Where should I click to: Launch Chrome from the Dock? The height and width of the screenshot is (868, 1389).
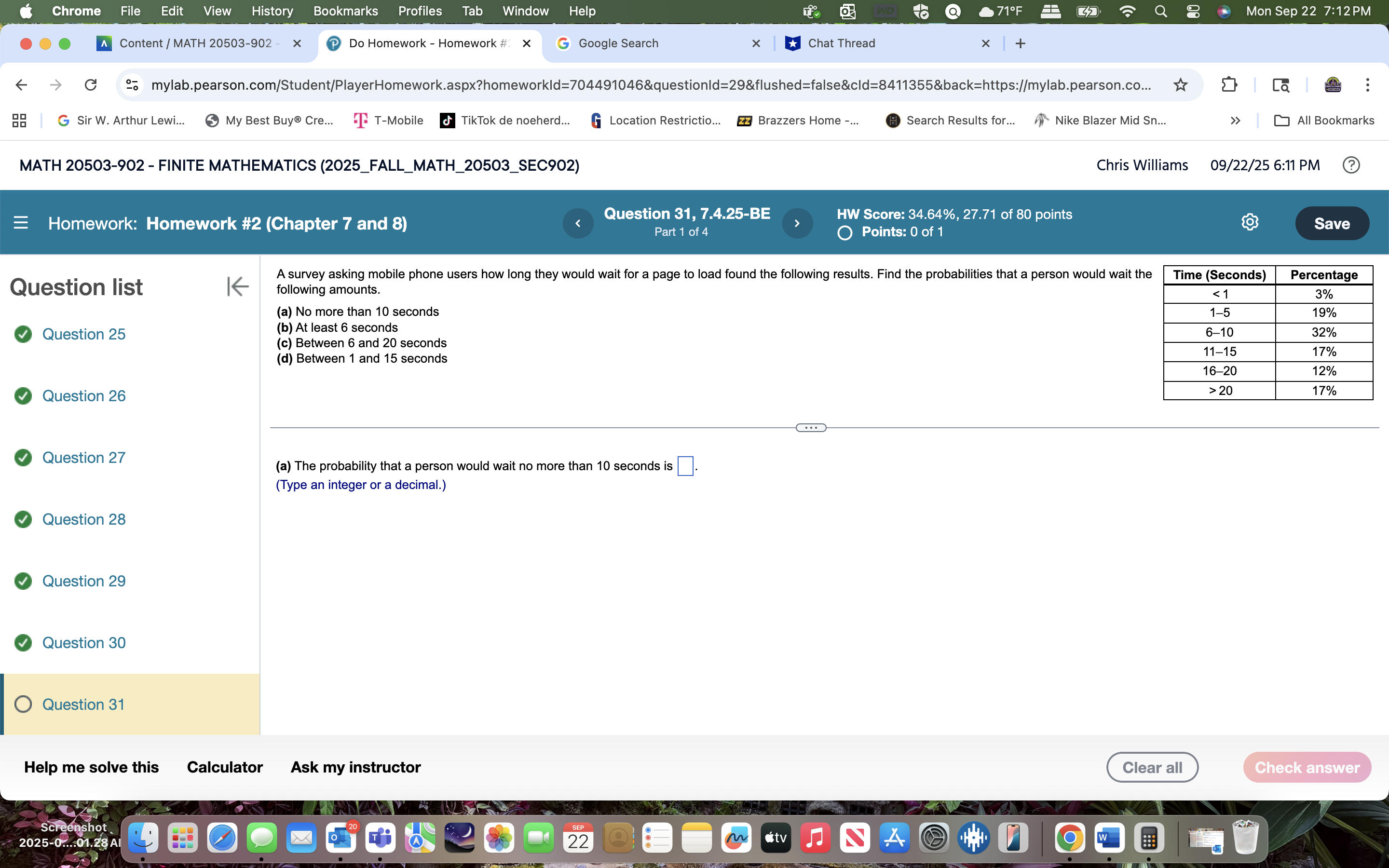pos(1071,838)
